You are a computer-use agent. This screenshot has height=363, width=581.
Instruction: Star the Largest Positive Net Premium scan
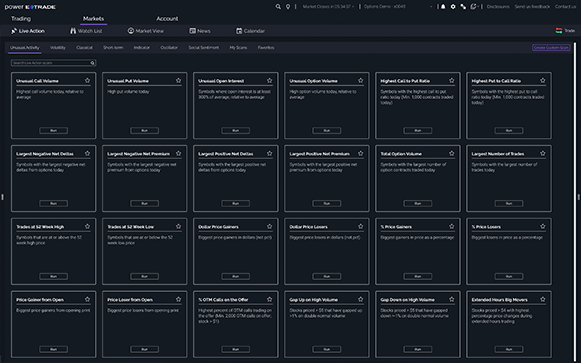coord(361,153)
